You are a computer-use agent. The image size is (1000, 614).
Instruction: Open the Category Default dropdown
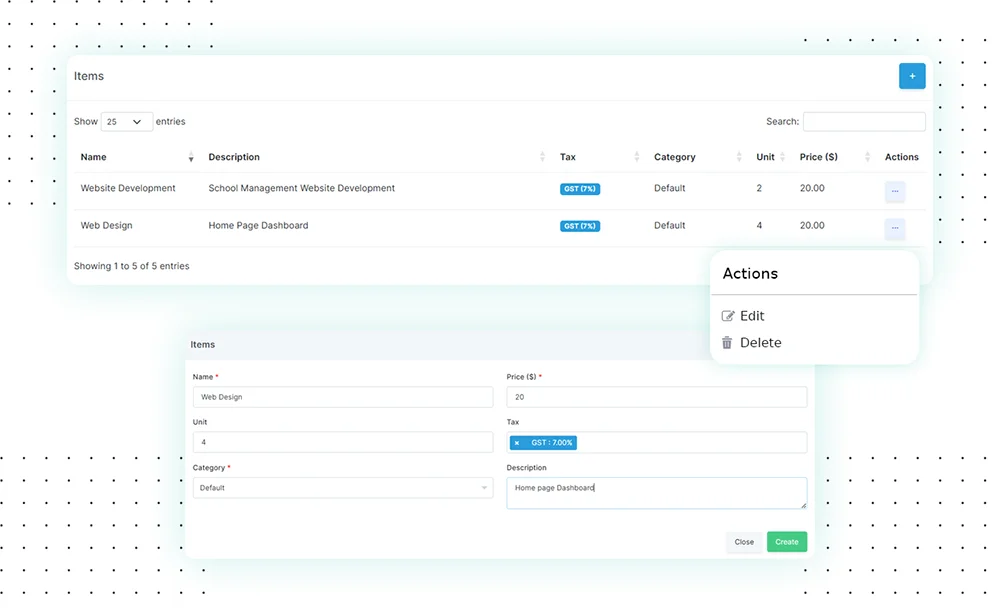[342, 488]
